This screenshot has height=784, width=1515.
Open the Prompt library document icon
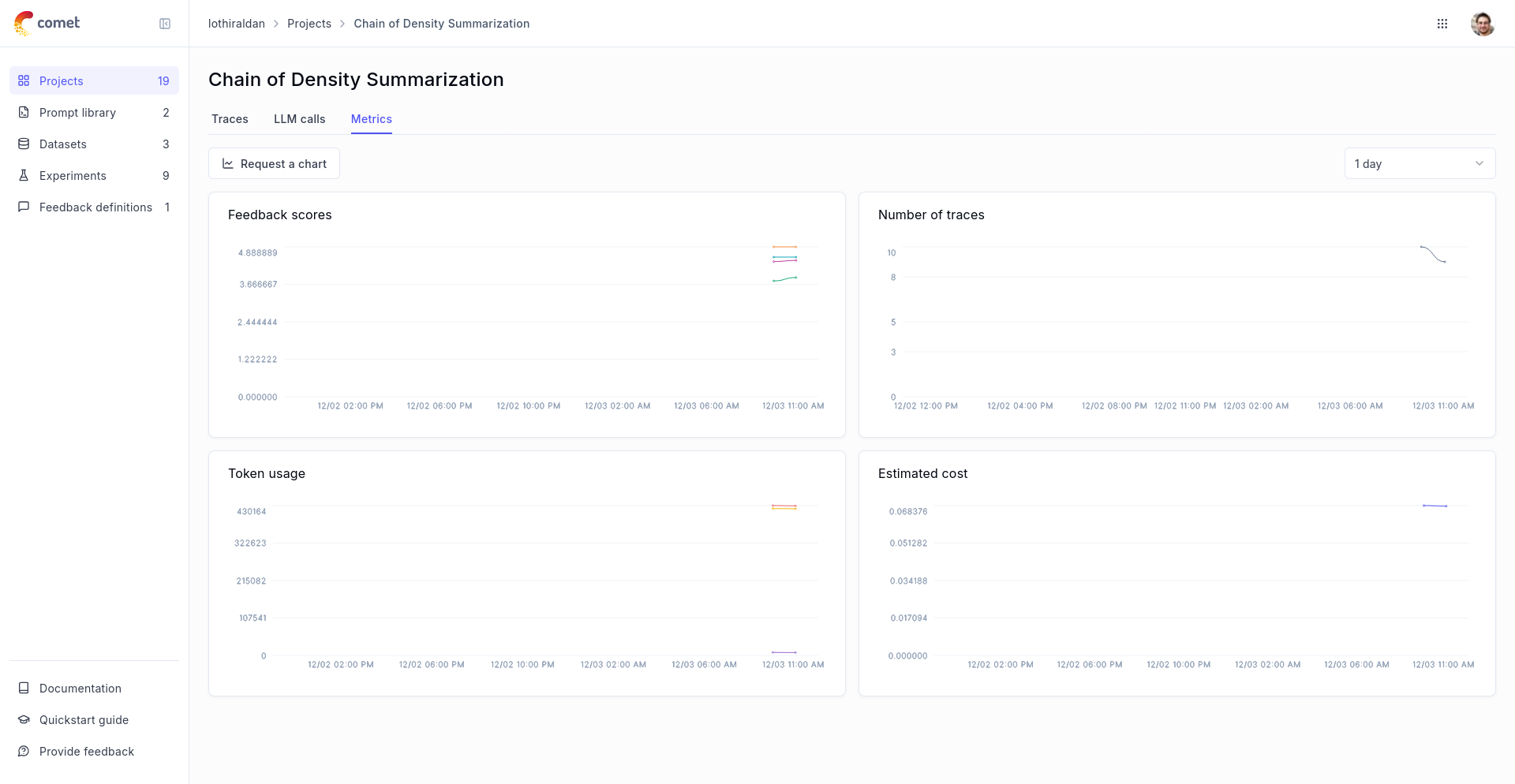tap(24, 112)
